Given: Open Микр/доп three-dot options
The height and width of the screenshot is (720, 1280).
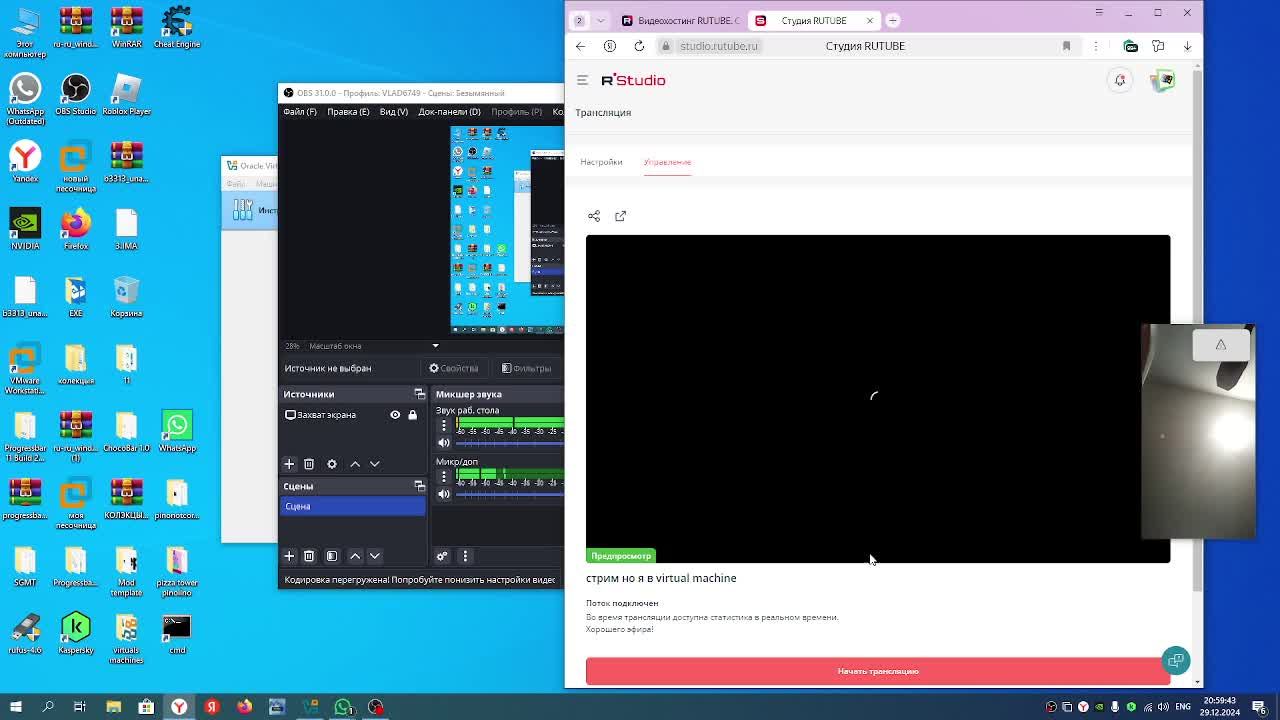Looking at the screenshot, I should coord(444,477).
